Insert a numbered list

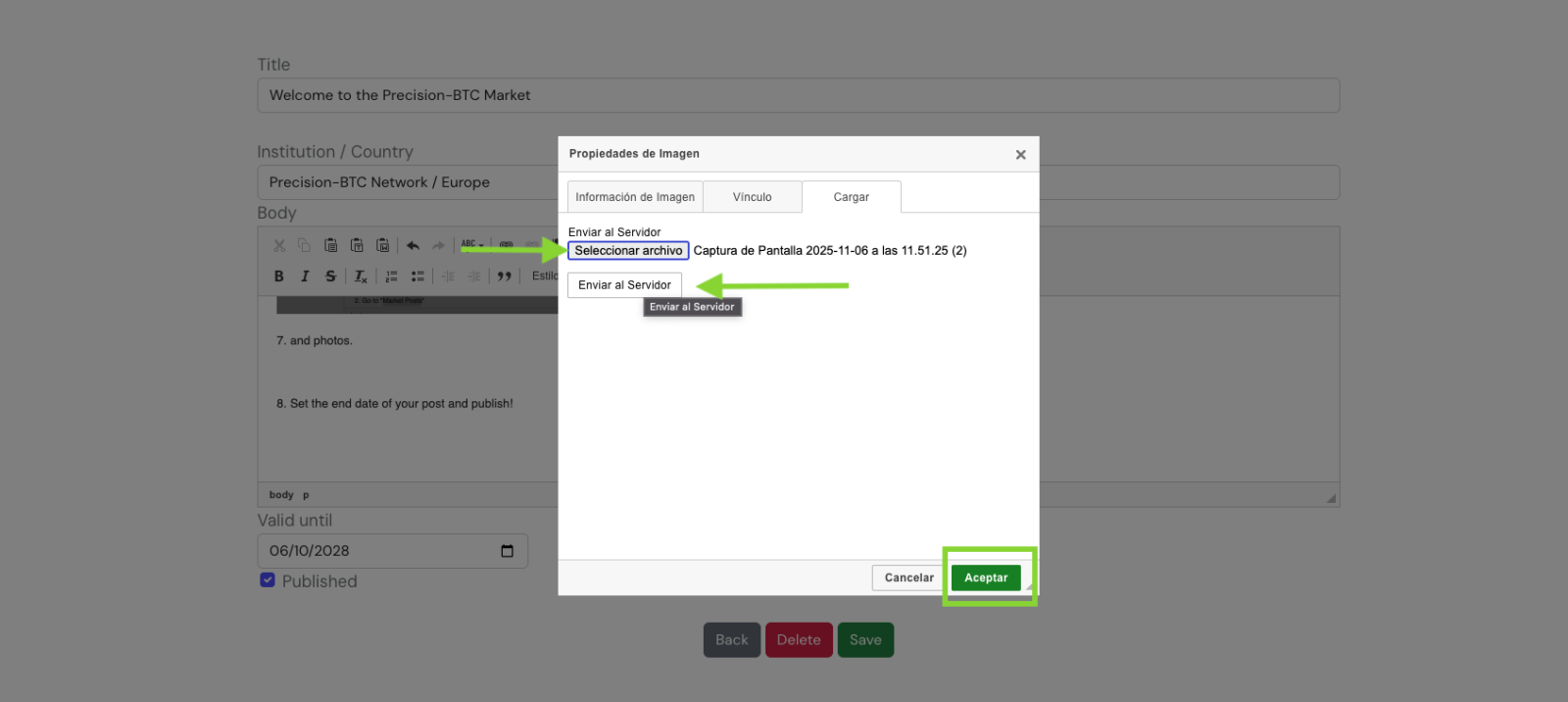coord(392,276)
